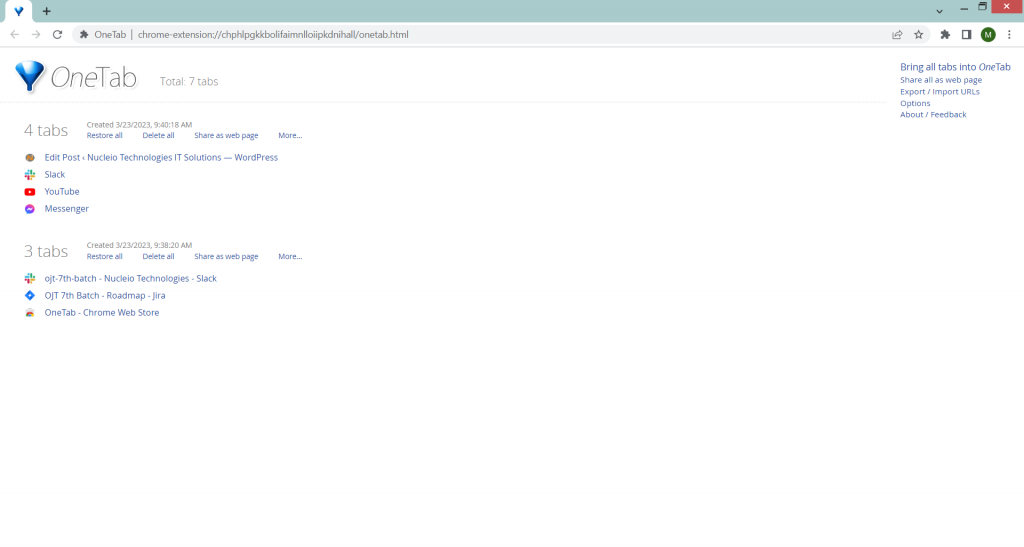Open the Extensions puzzle icon
This screenshot has height=547, width=1024.
click(945, 35)
